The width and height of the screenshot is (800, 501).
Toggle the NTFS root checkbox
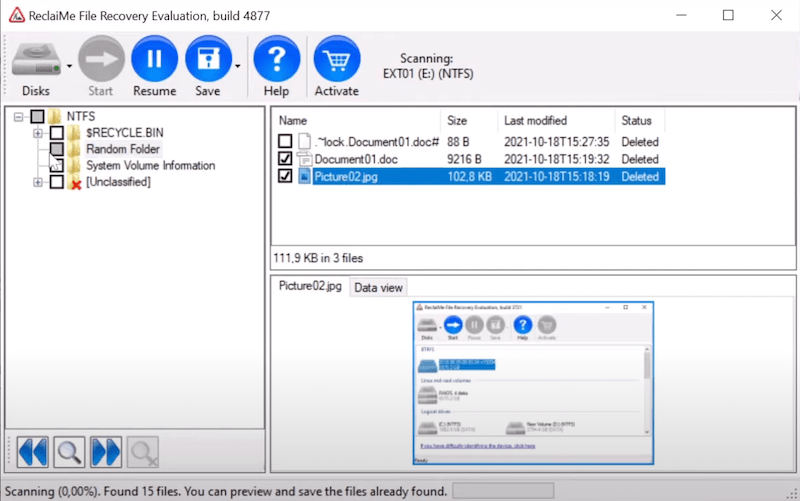pos(37,117)
